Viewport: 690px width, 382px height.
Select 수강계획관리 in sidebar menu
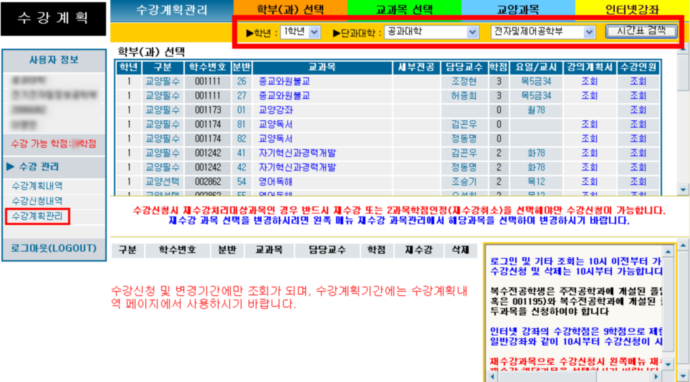[x=37, y=217]
